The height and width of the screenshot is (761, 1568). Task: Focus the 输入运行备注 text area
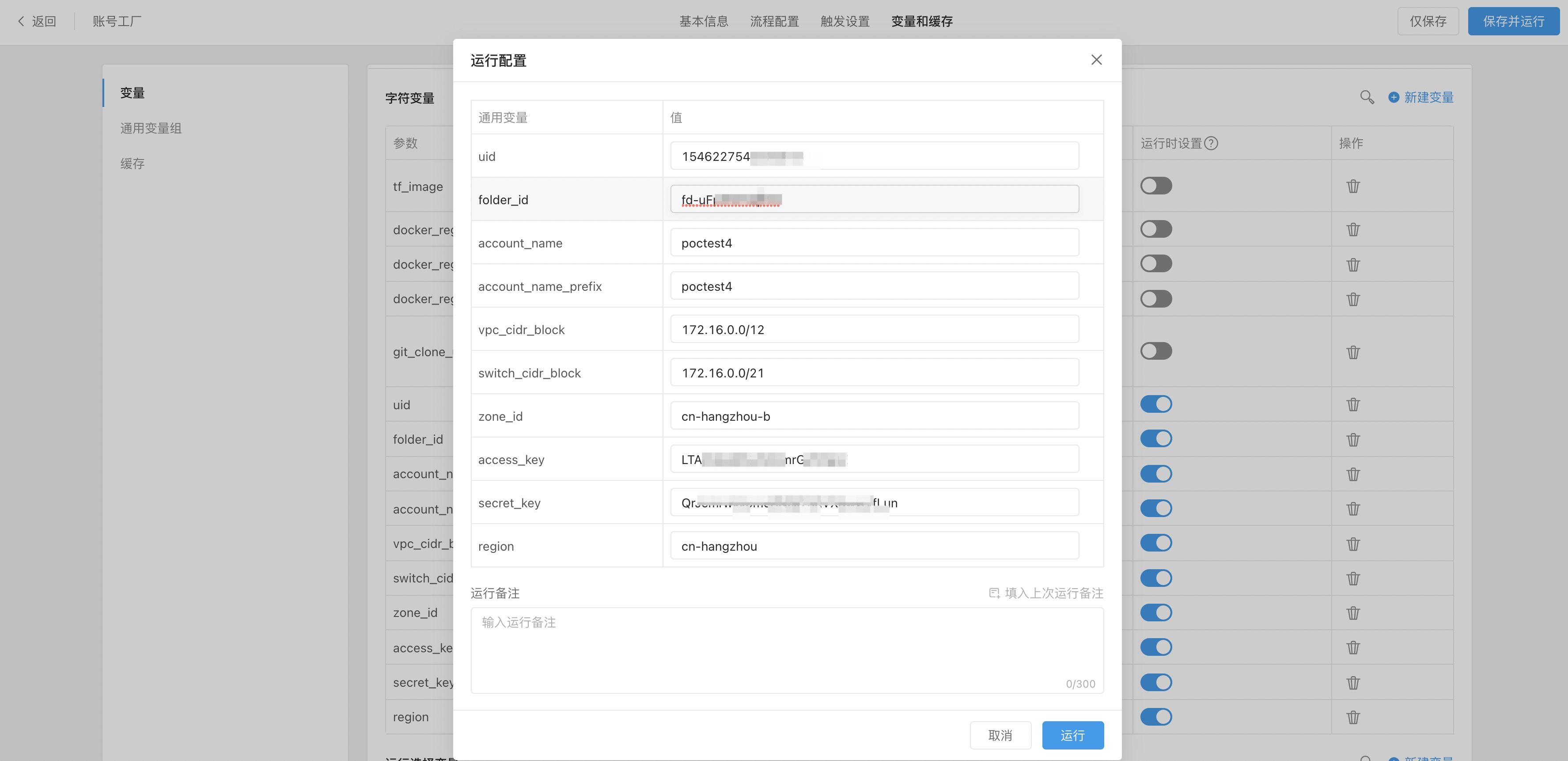[x=787, y=648]
